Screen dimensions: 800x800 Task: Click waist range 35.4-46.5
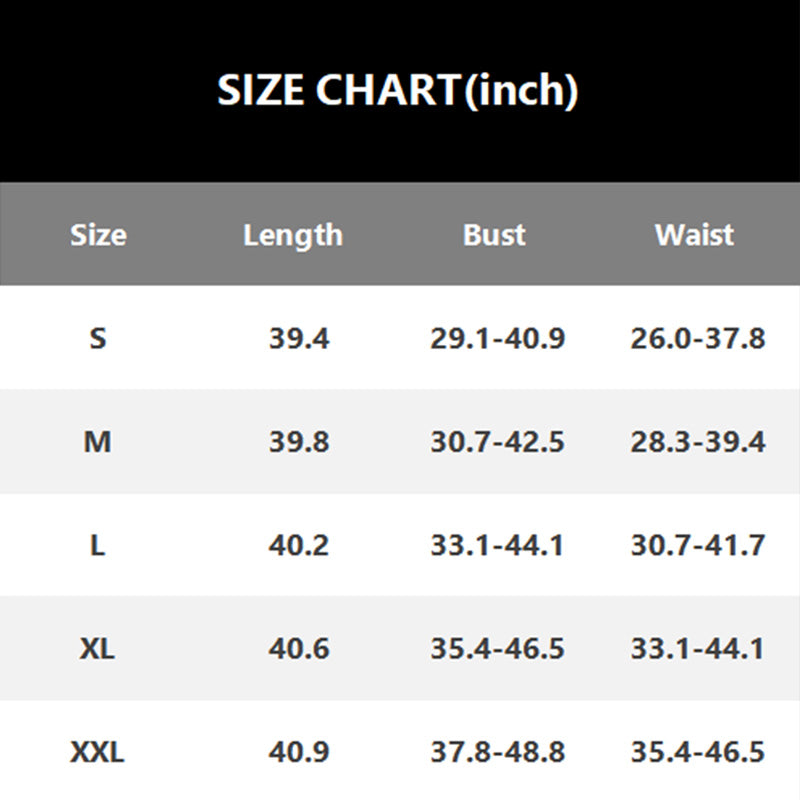click(x=697, y=752)
